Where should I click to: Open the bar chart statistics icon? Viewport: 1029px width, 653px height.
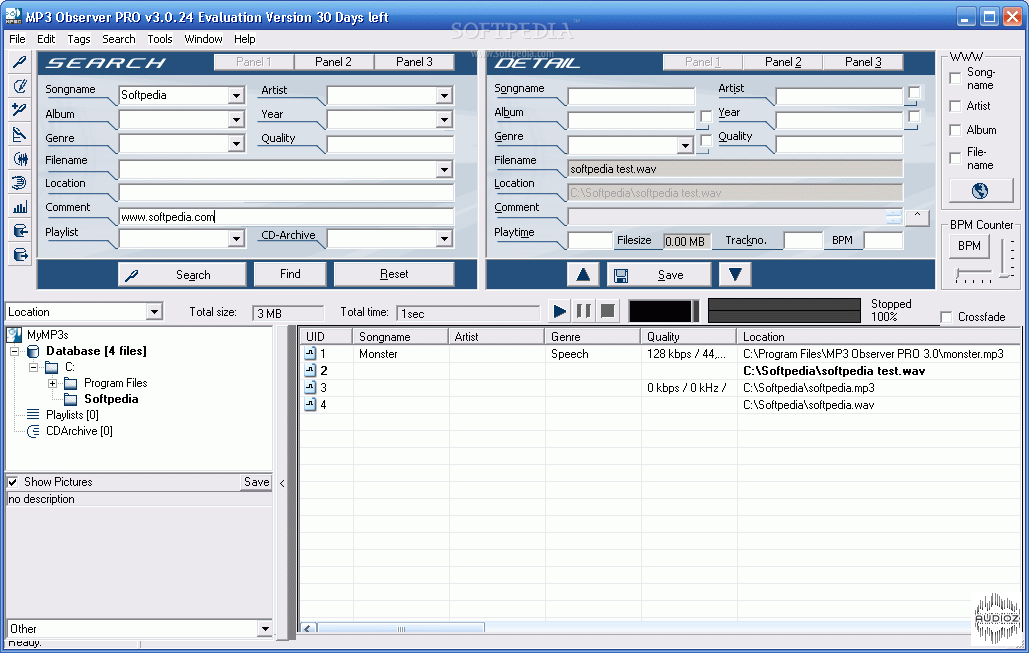(x=20, y=207)
